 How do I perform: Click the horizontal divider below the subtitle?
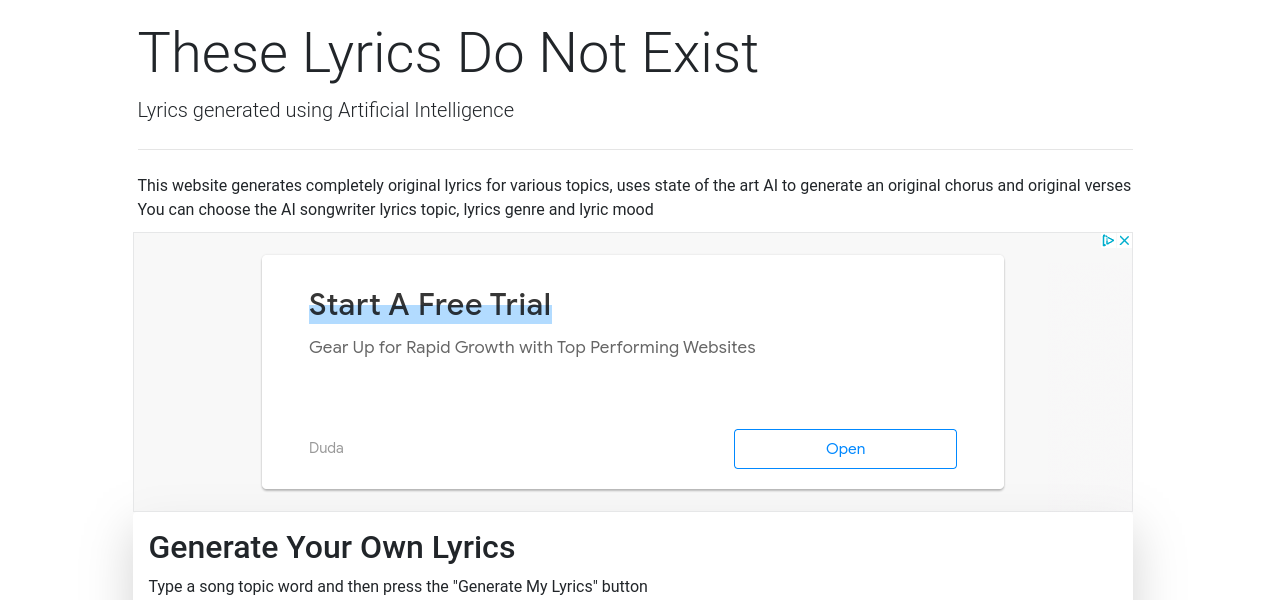635,150
